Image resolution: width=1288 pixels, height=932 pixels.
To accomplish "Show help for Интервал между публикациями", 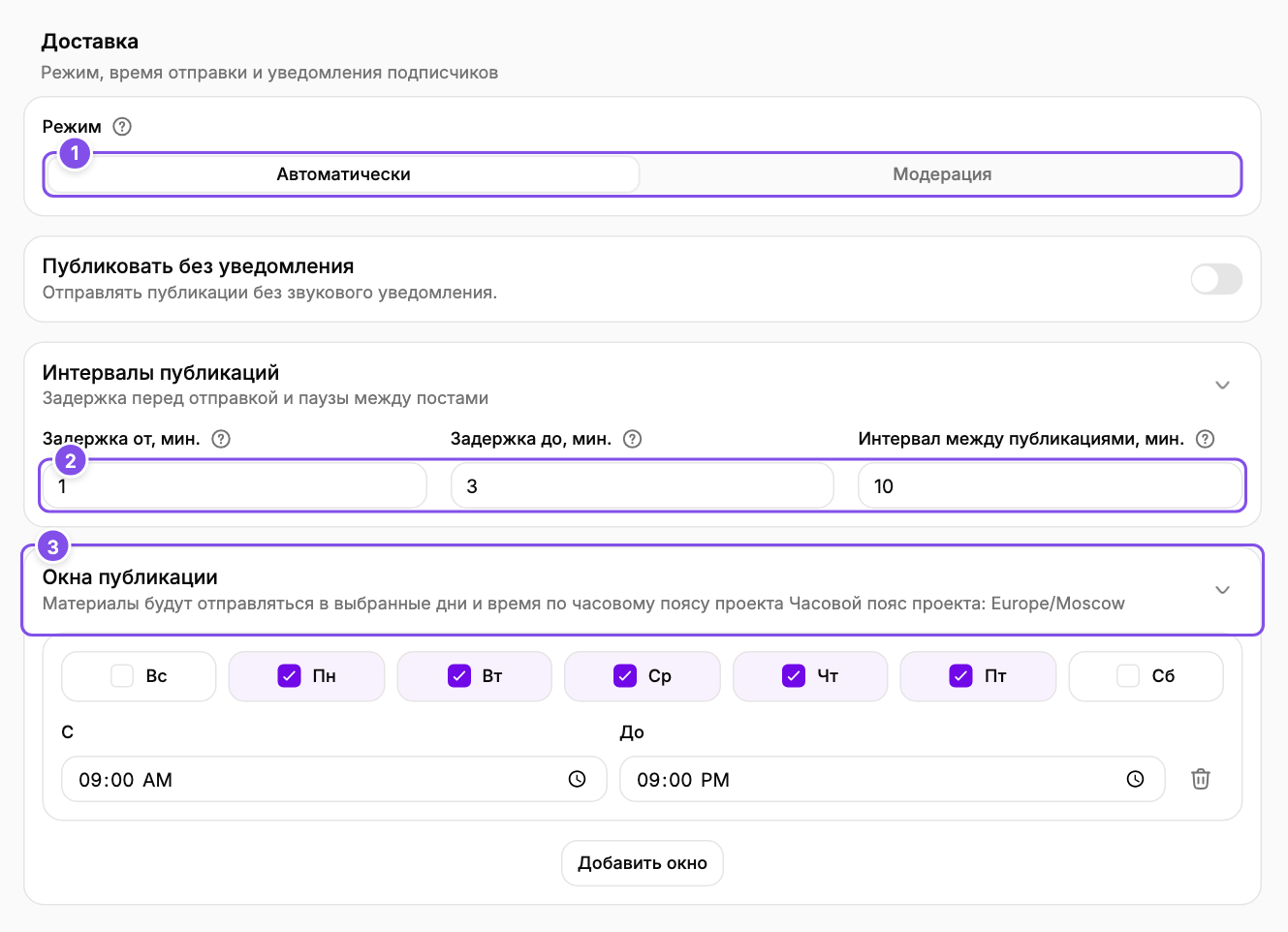I will 1205,439.
